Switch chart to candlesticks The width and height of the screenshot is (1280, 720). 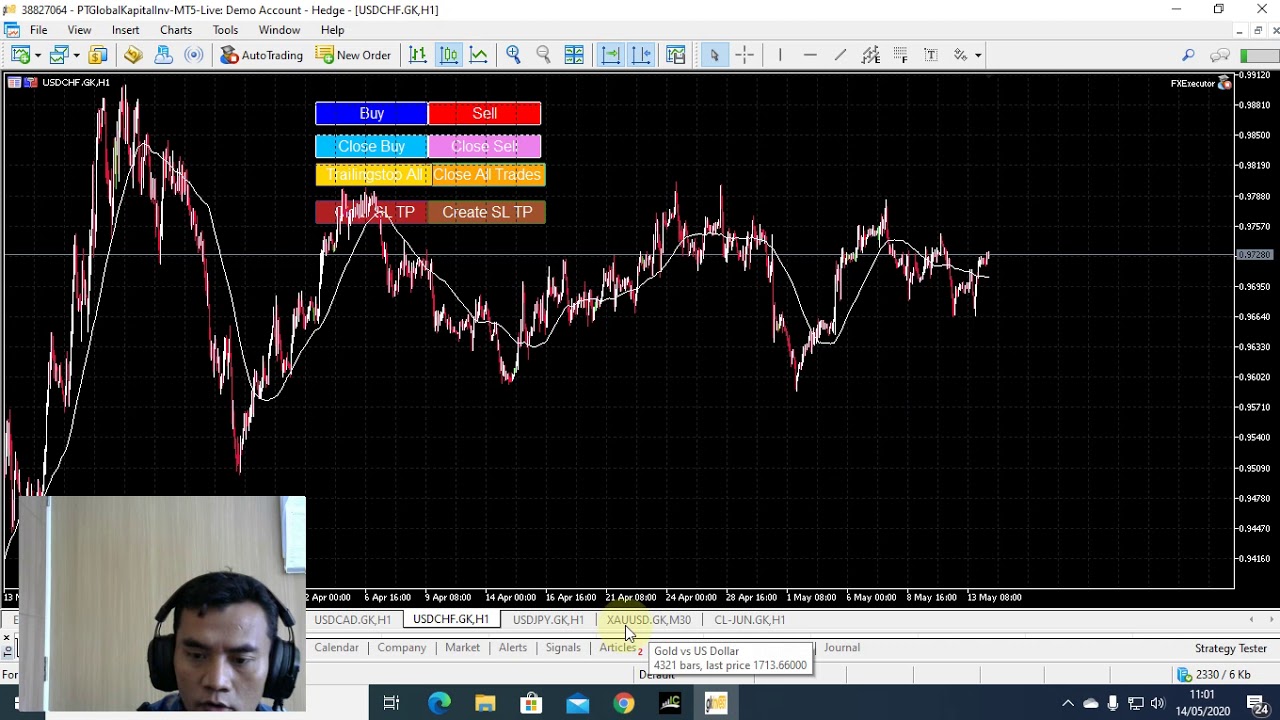(x=449, y=55)
